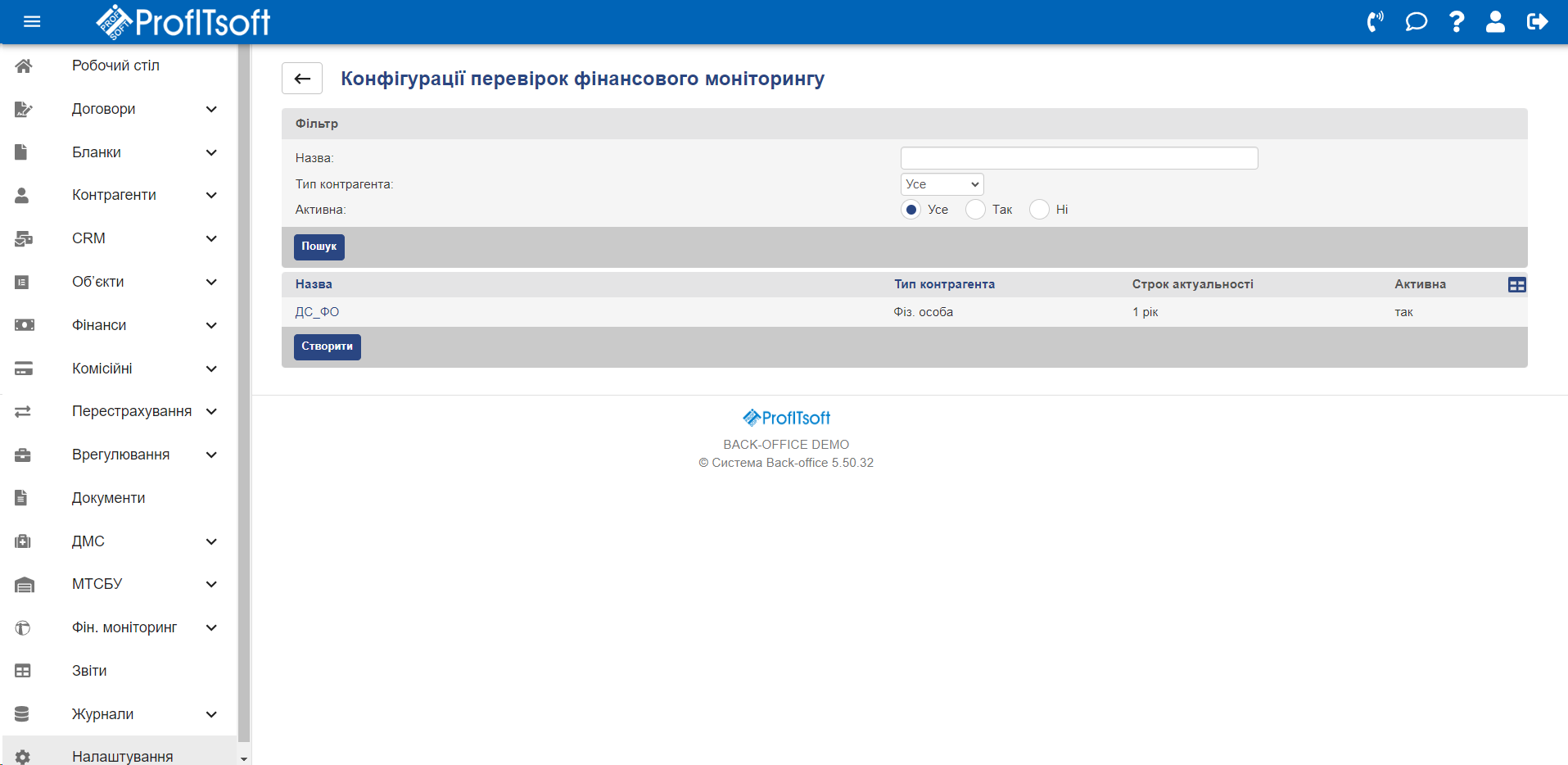This screenshot has height=765, width=1568.
Task: Select the 'Так' radio button
Action: pyautogui.click(x=975, y=210)
